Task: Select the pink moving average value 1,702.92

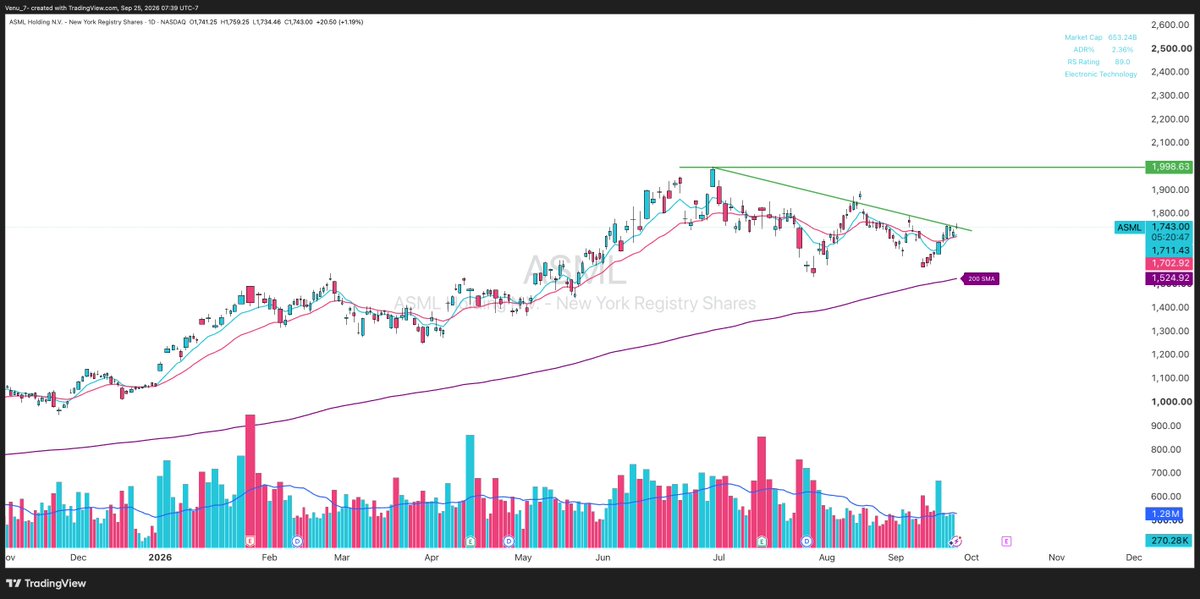Action: coord(1169,262)
